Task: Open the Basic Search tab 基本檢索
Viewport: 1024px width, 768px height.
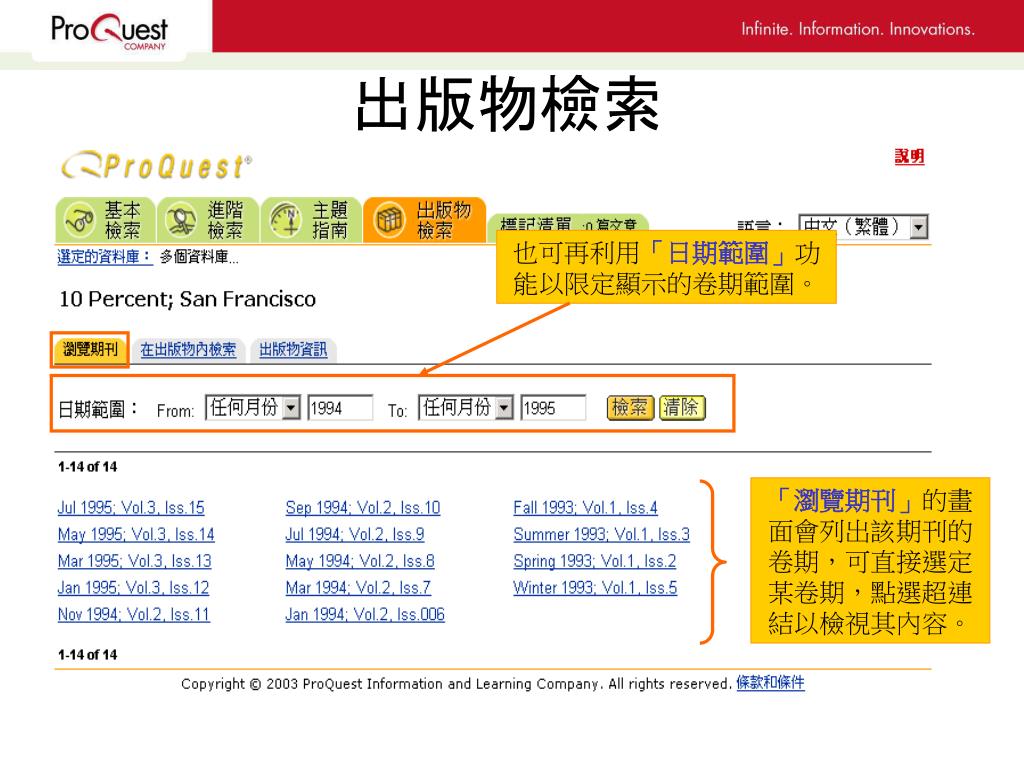Action: (x=105, y=220)
